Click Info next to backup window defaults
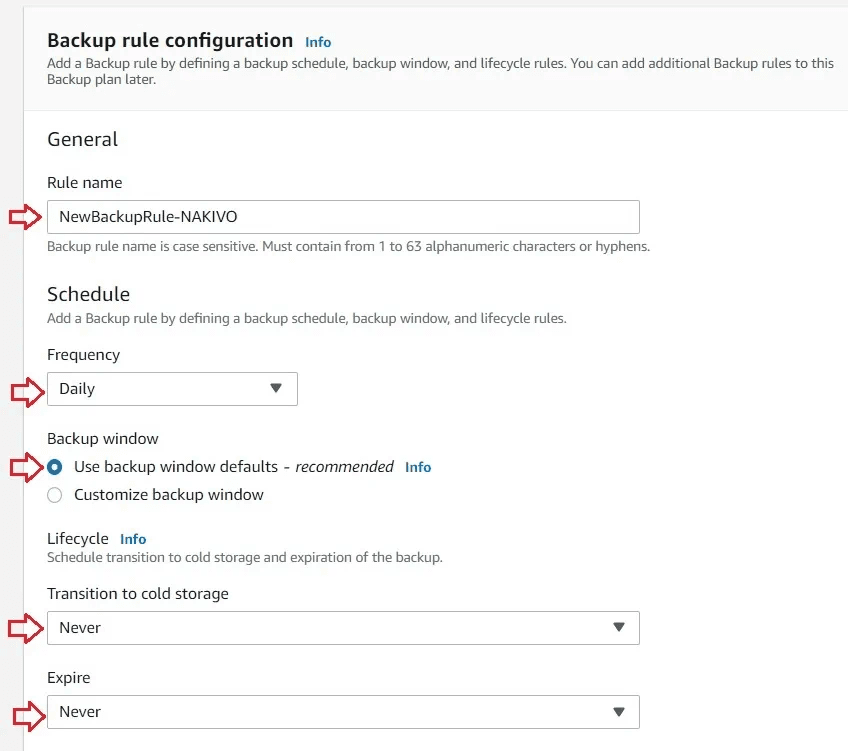This screenshot has width=848, height=751. 417,467
